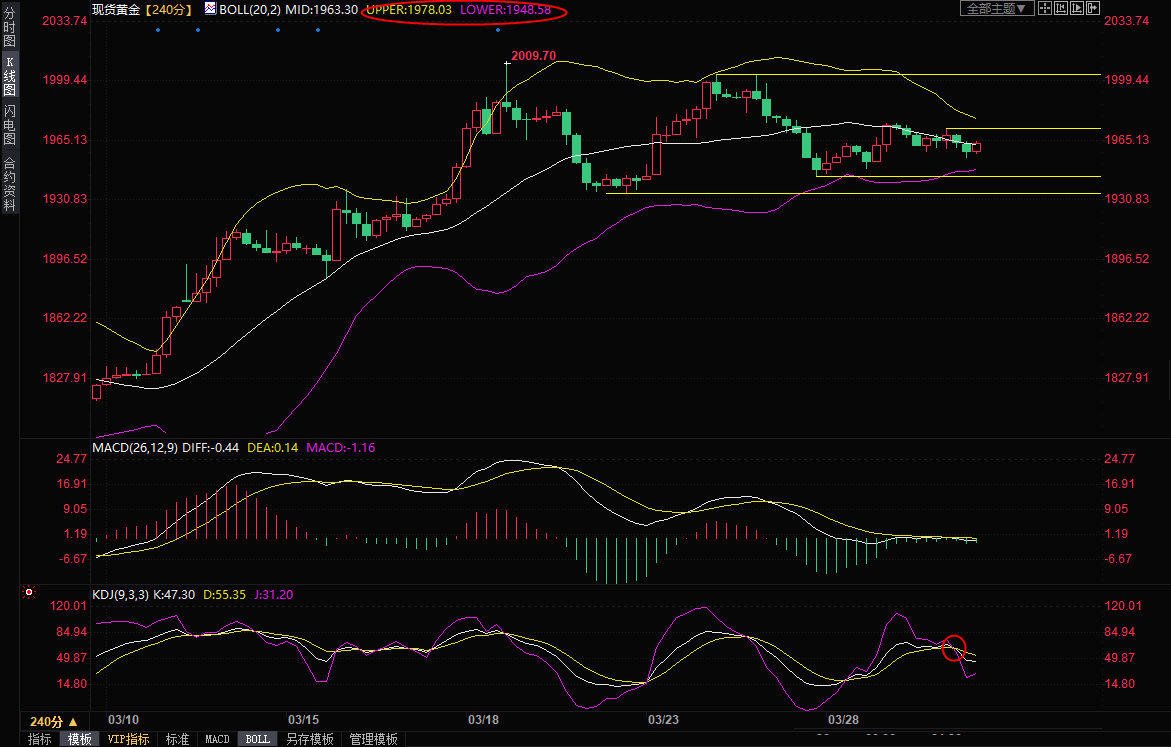Click the 管理模板 button
The image size is (1171, 747).
click(x=372, y=739)
